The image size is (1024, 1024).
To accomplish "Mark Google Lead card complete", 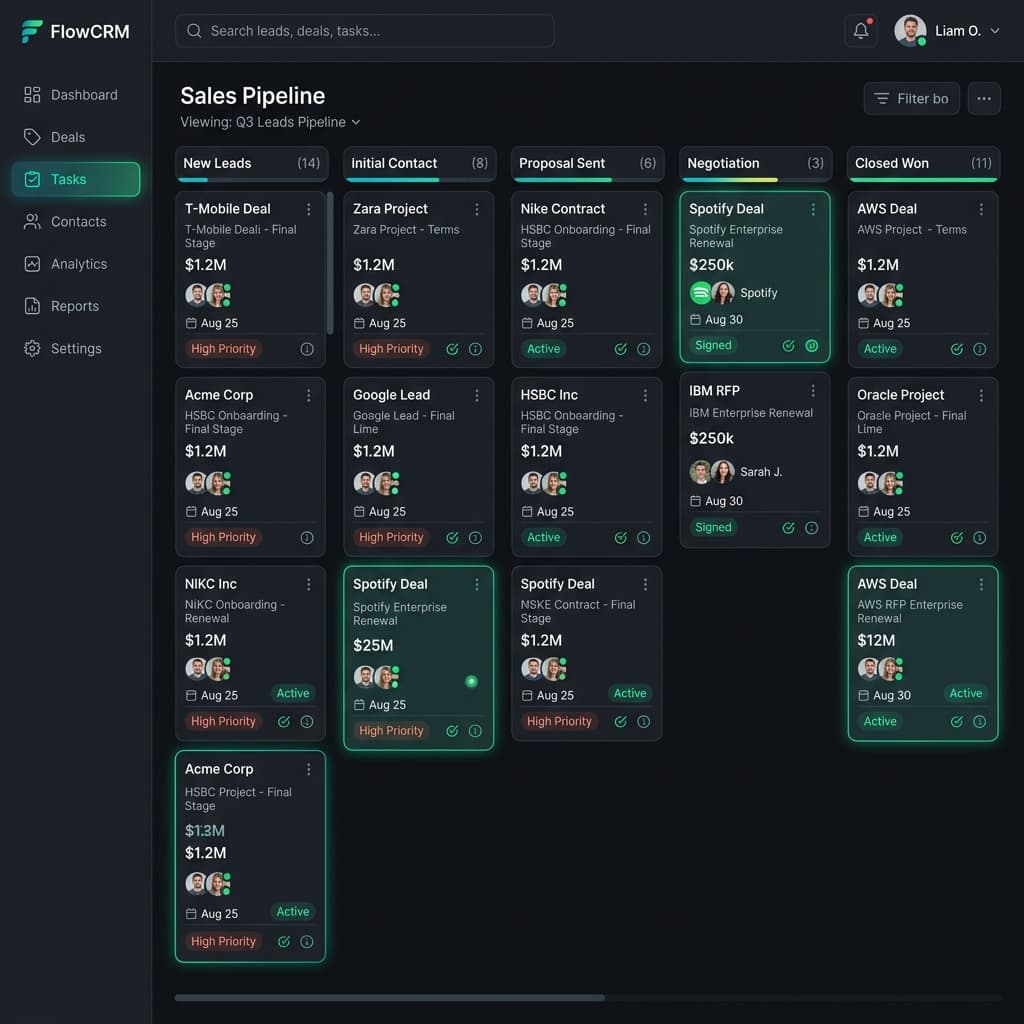I will [452, 537].
